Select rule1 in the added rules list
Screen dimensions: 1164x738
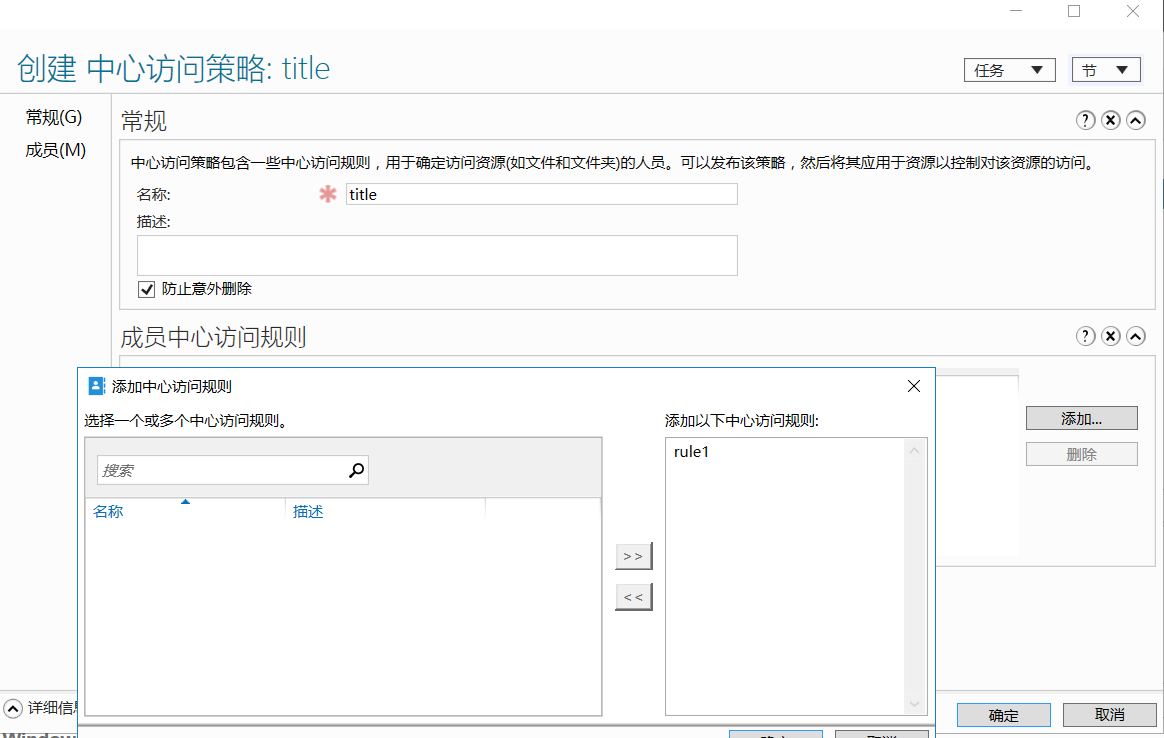tap(691, 452)
